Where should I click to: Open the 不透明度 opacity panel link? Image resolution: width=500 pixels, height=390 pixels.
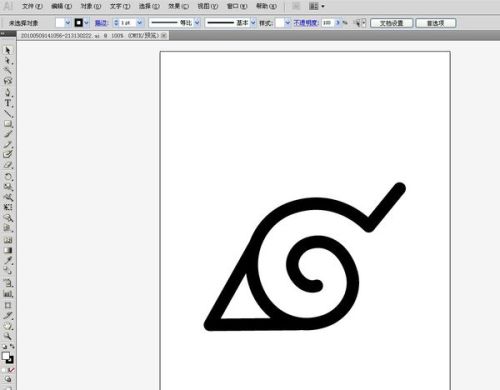(306, 23)
